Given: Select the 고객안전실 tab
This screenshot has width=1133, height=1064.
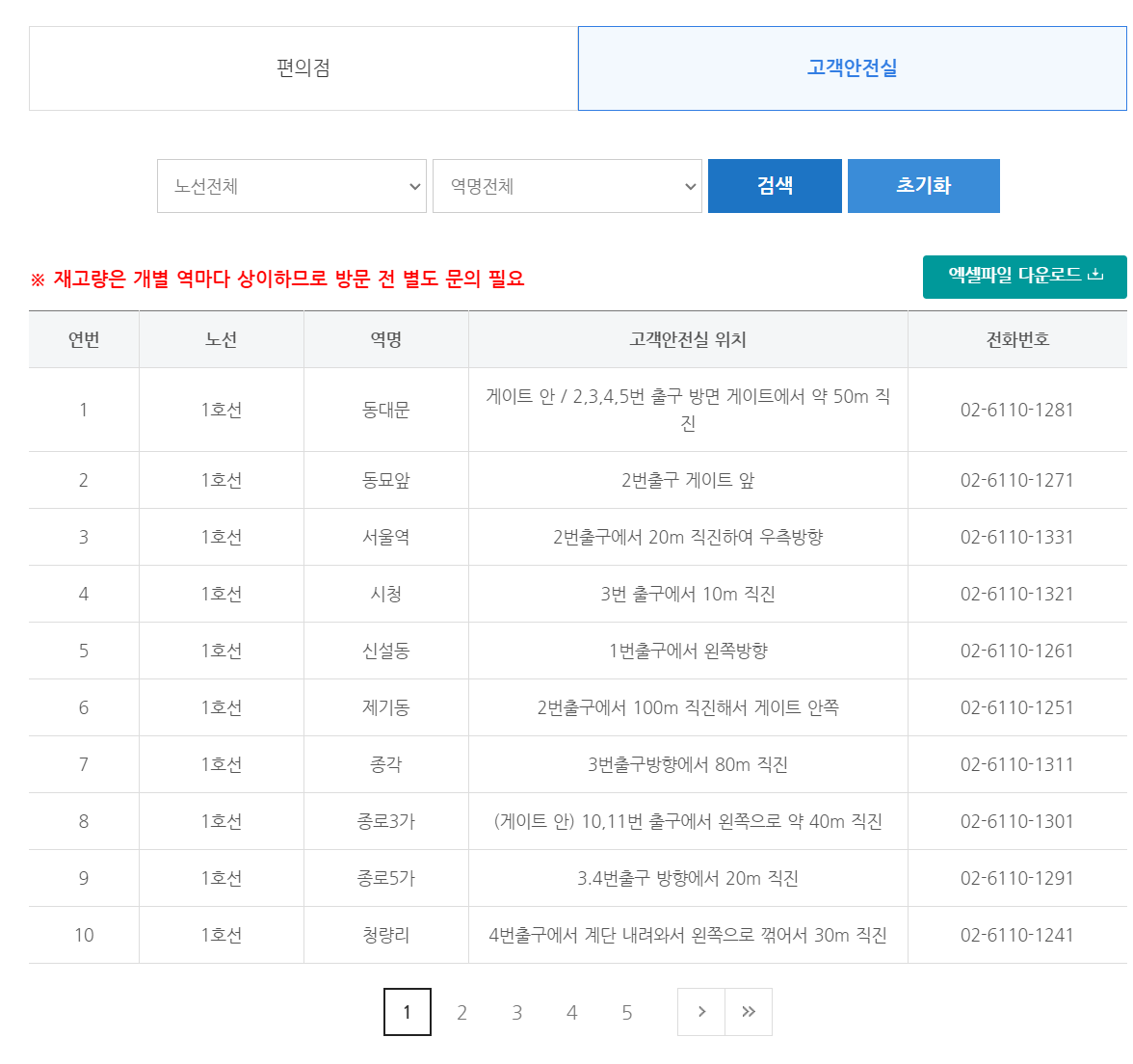Looking at the screenshot, I should click(x=852, y=68).
